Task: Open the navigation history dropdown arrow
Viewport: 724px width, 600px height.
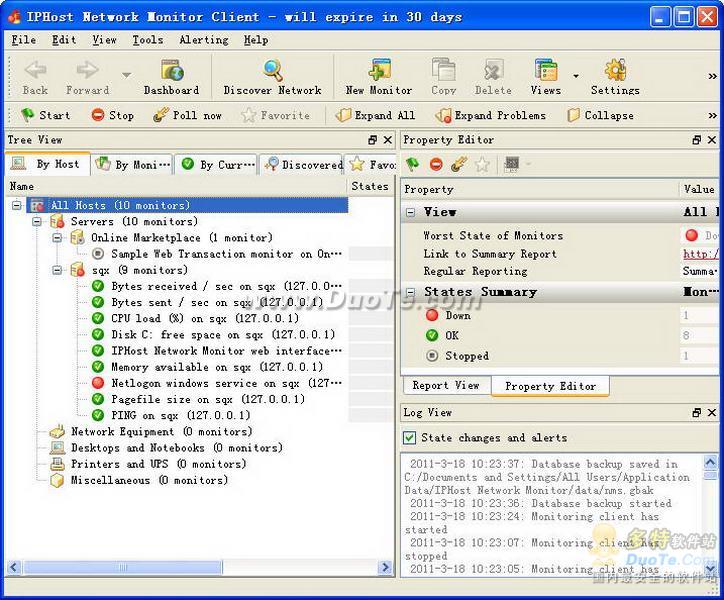Action: coord(126,75)
